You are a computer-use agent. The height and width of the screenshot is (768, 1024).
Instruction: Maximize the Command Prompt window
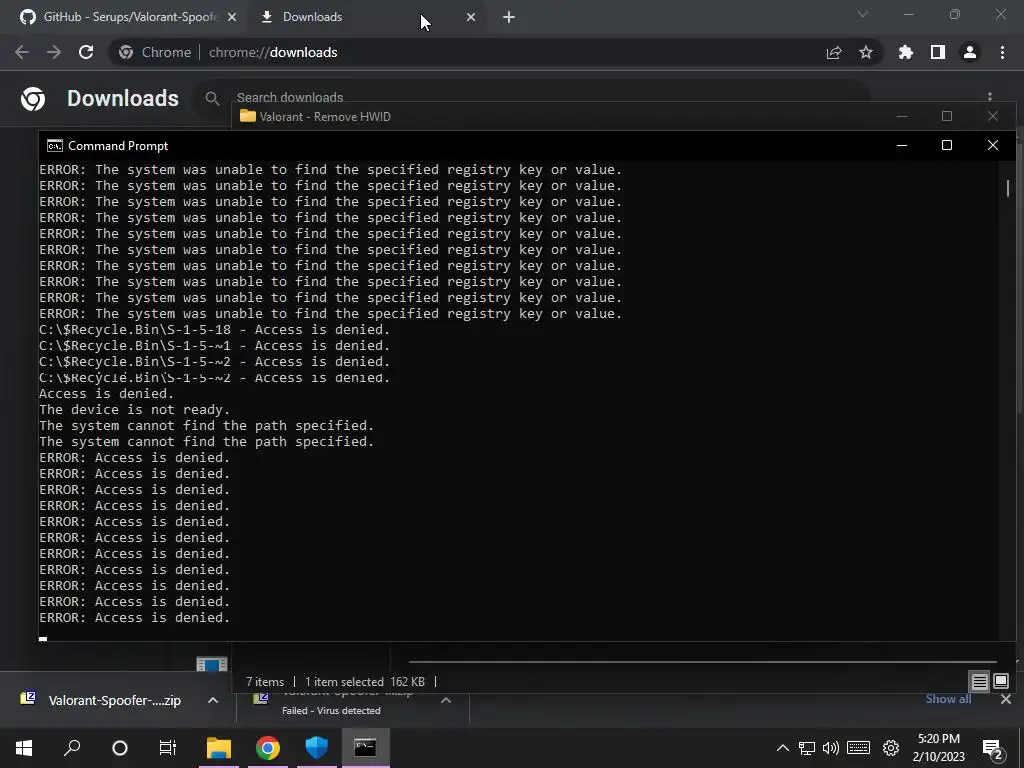(x=946, y=145)
